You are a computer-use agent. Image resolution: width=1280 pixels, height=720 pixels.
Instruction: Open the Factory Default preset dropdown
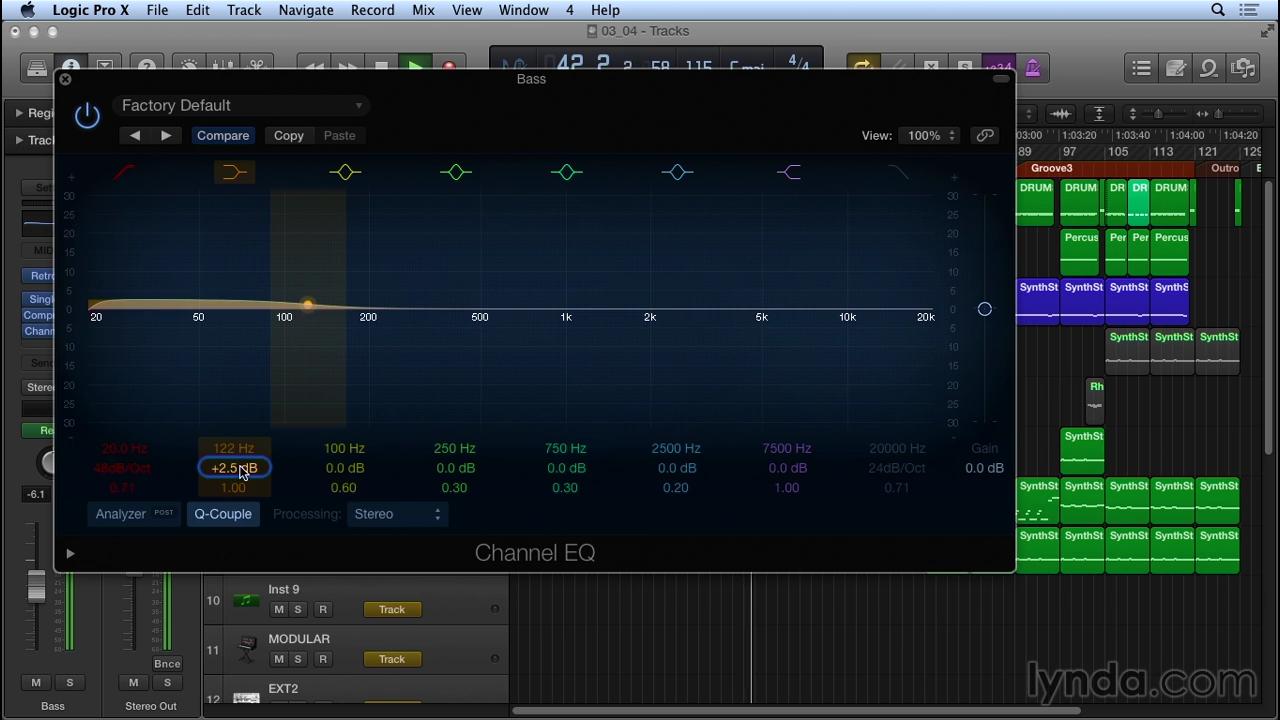[x=241, y=105]
